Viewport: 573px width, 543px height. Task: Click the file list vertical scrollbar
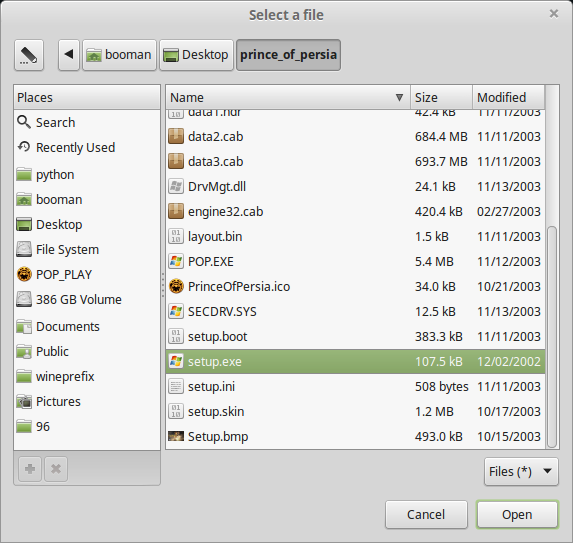(552, 337)
